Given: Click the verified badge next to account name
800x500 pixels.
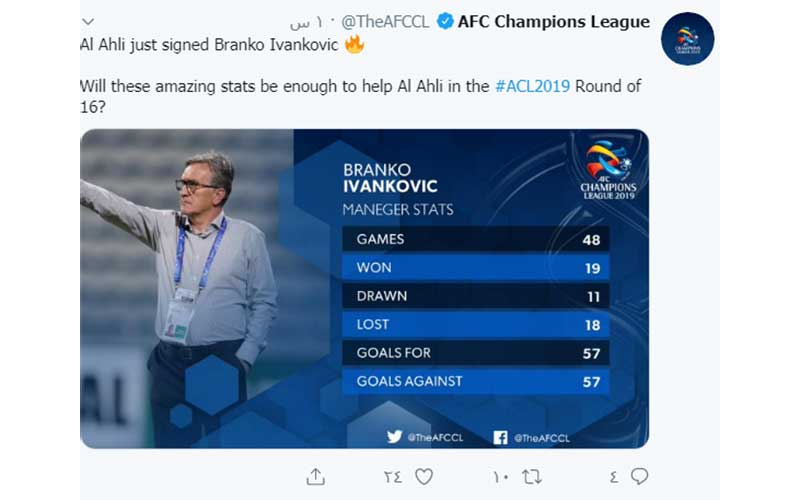Looking at the screenshot, I should (445, 21).
